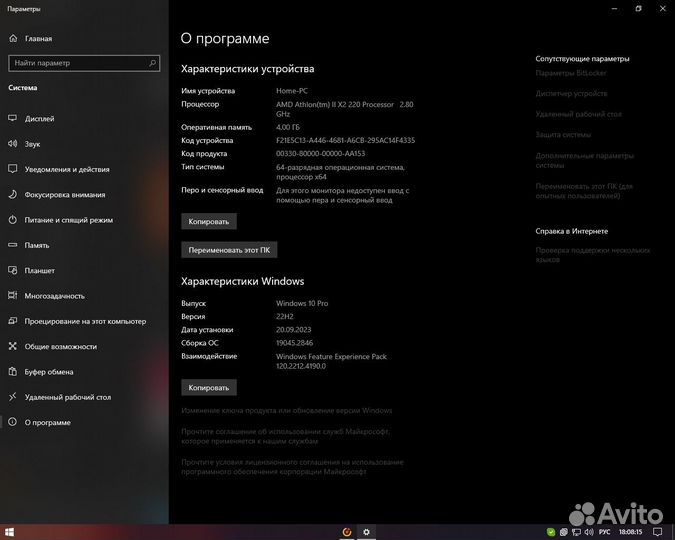Viewport: 675px width, 540px height.
Task: Open Удаленный рабочий стол related link
Action: tap(579, 114)
